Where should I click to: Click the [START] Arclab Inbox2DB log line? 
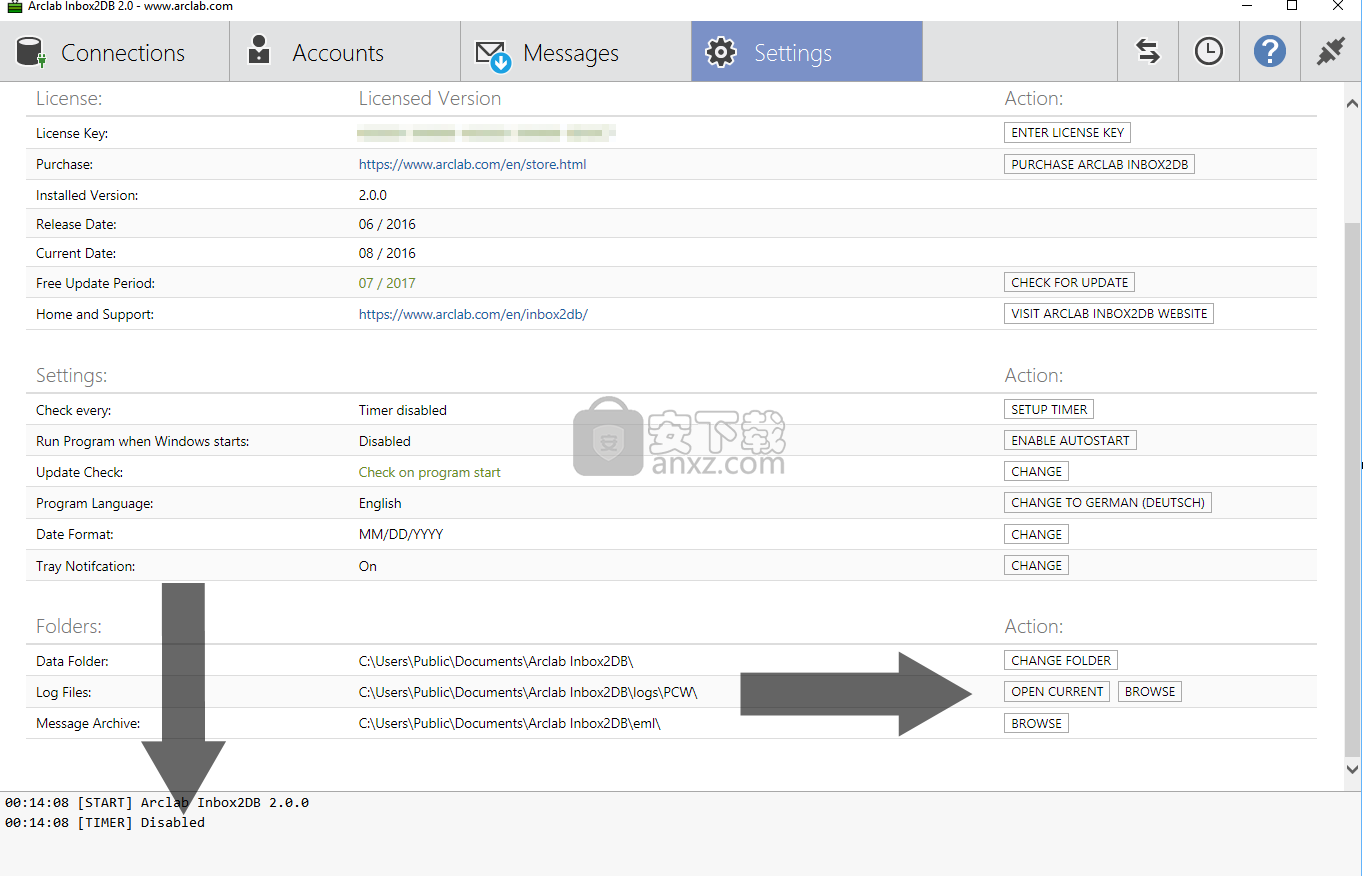coord(157,802)
